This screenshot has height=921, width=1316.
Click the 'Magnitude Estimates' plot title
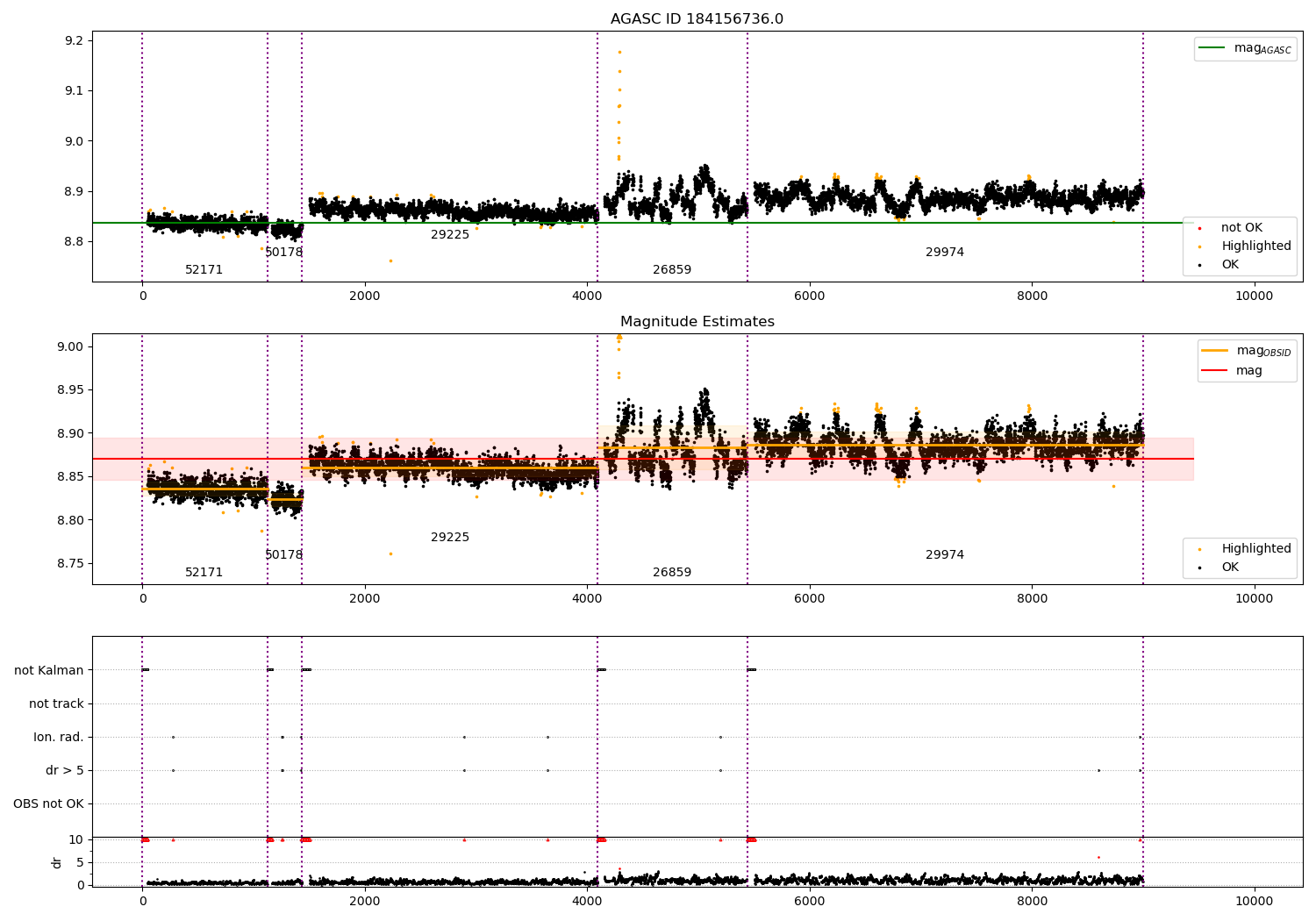coord(697,322)
